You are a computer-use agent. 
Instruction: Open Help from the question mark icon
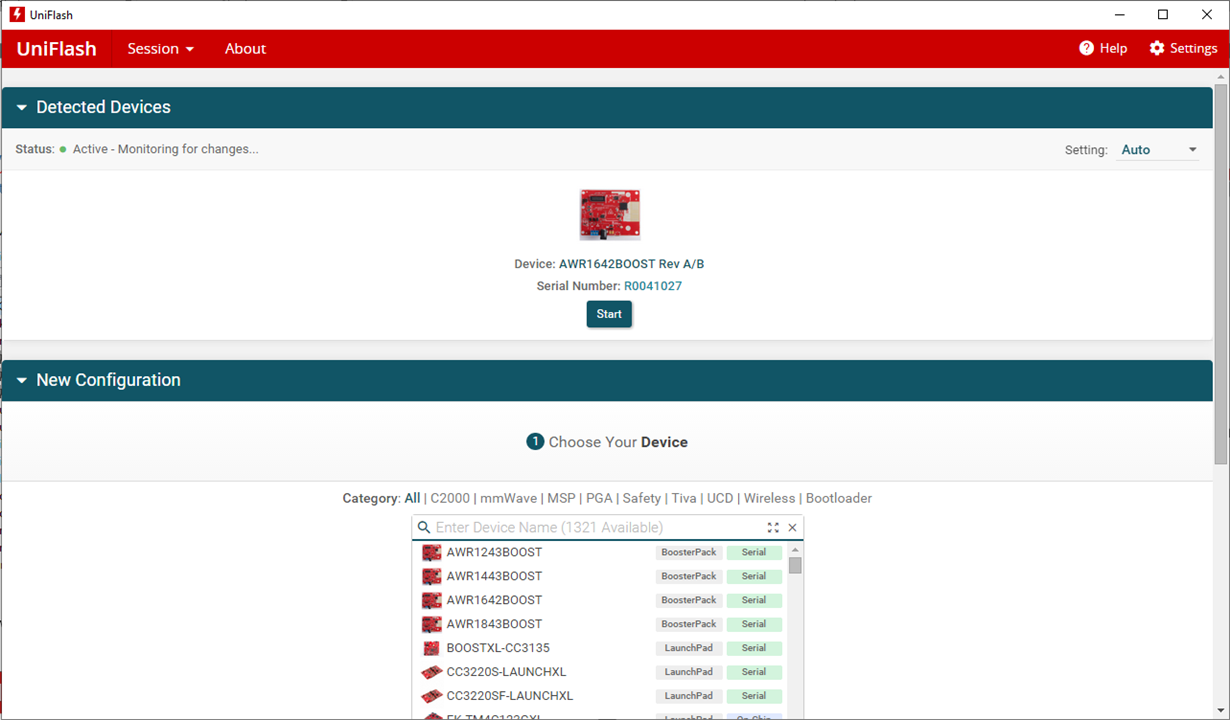[x=1103, y=48]
